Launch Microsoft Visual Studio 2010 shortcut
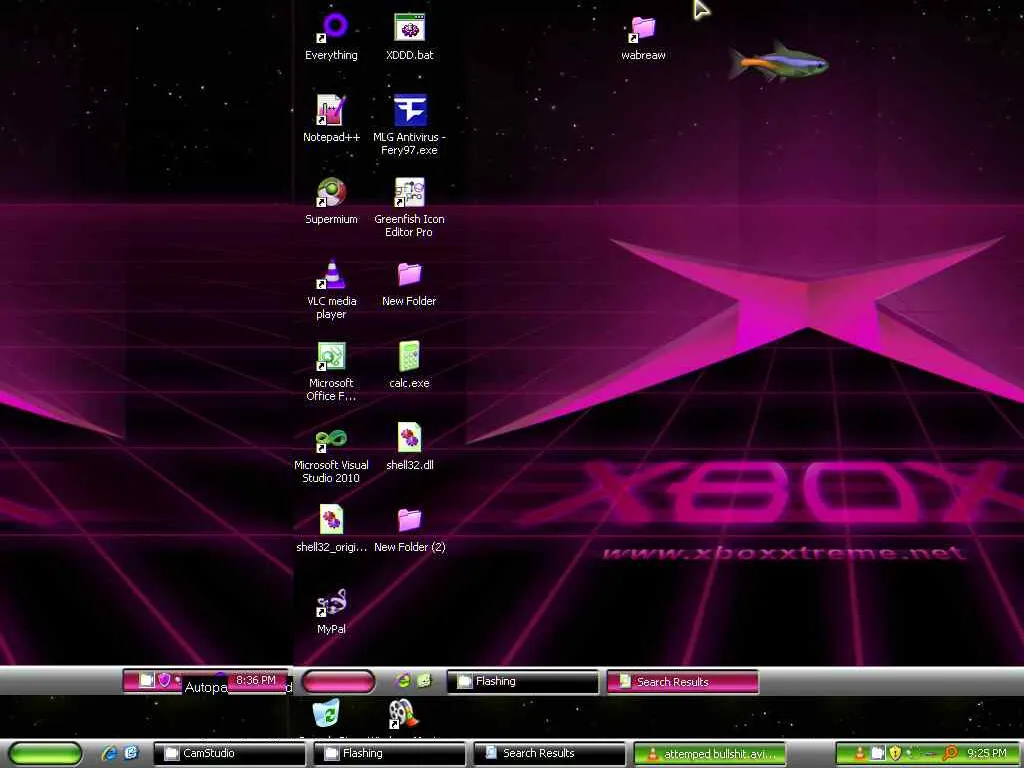Viewport: 1024px width, 768px height. (332, 454)
